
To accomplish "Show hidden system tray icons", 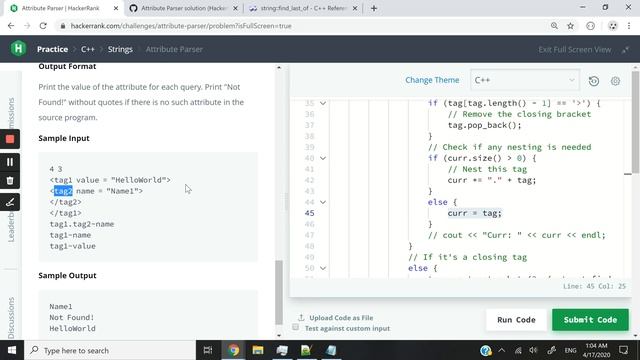I will click(x=502, y=350).
